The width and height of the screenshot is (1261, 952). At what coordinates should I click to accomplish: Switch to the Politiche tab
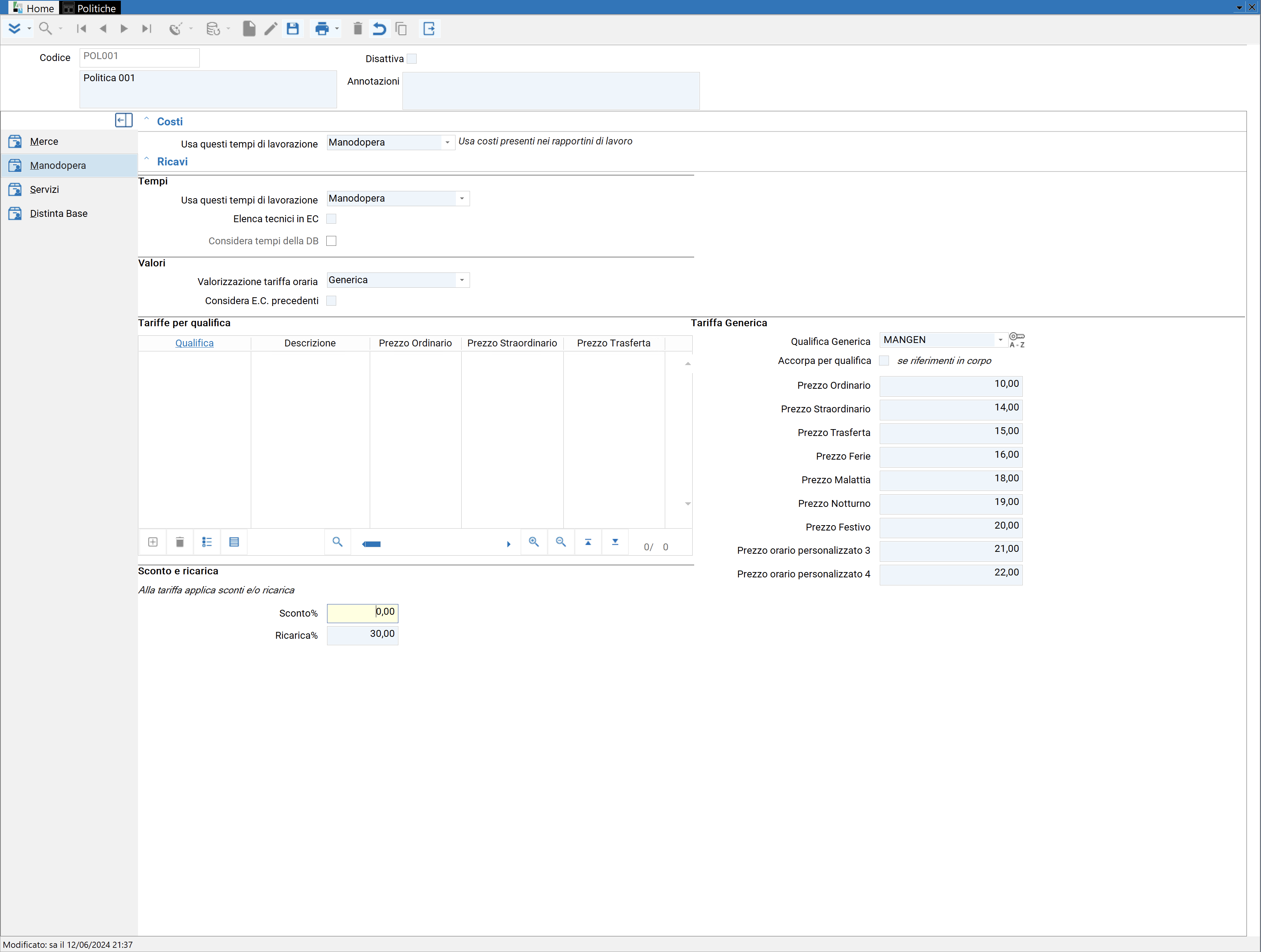90,8
